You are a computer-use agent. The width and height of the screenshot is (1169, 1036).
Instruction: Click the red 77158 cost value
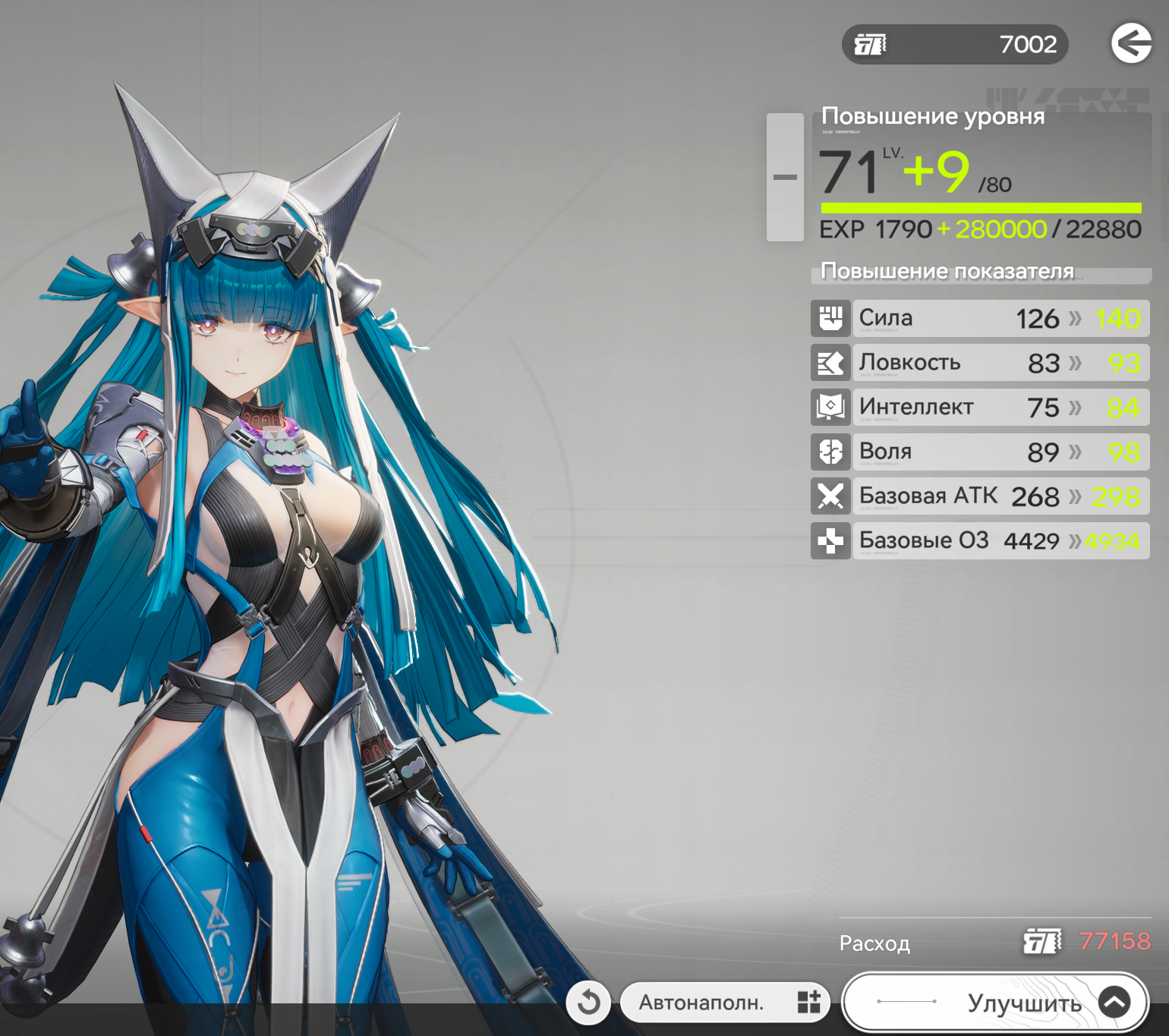[x=1114, y=941]
